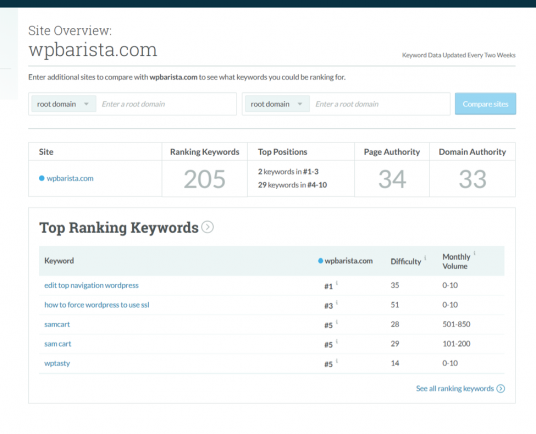Click Domain Authority value 33
This screenshot has width=536, height=434.
(472, 179)
